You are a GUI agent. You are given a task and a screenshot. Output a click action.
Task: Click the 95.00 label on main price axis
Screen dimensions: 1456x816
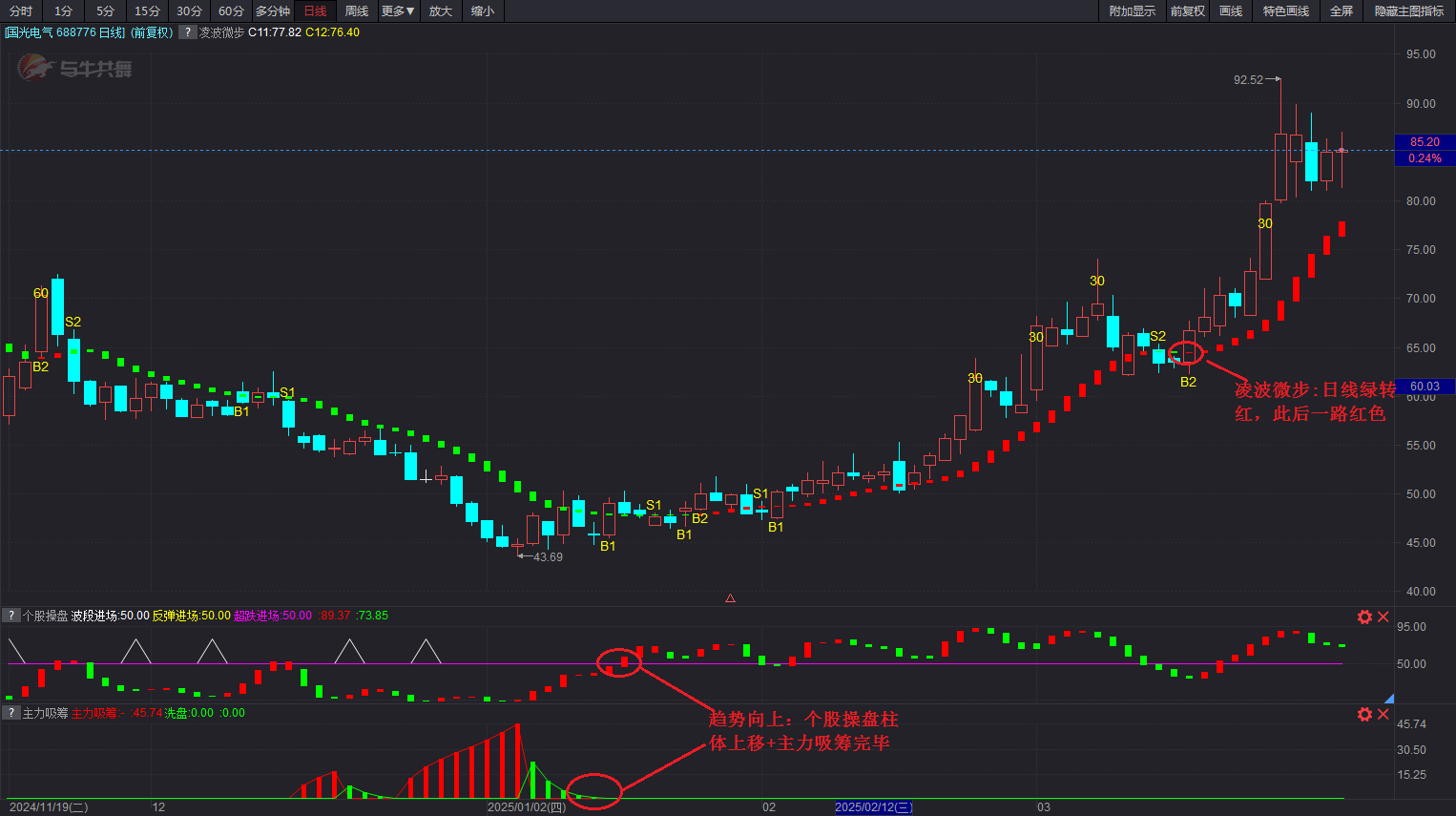click(1421, 54)
